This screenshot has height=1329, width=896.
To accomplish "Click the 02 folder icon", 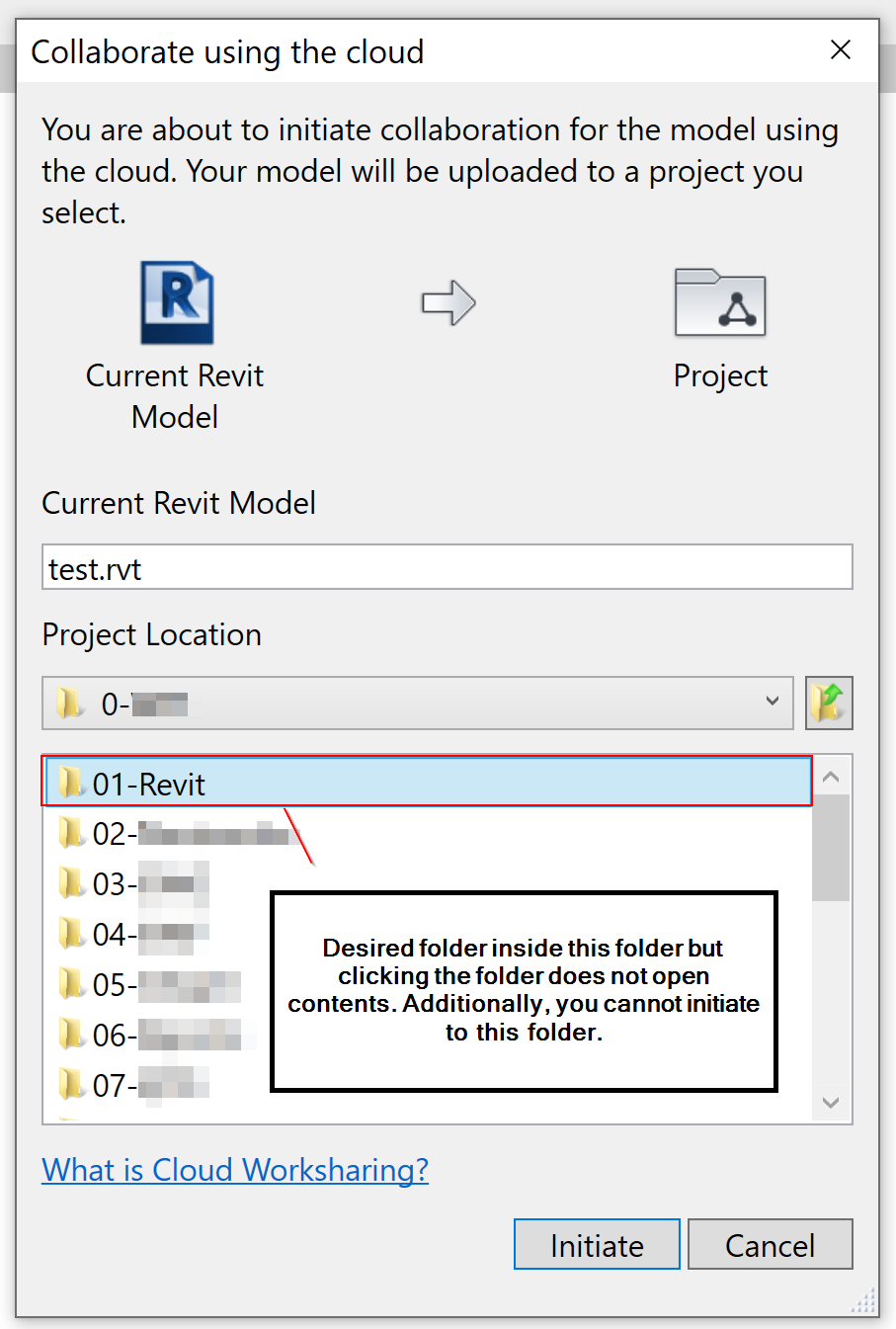I will point(70,832).
